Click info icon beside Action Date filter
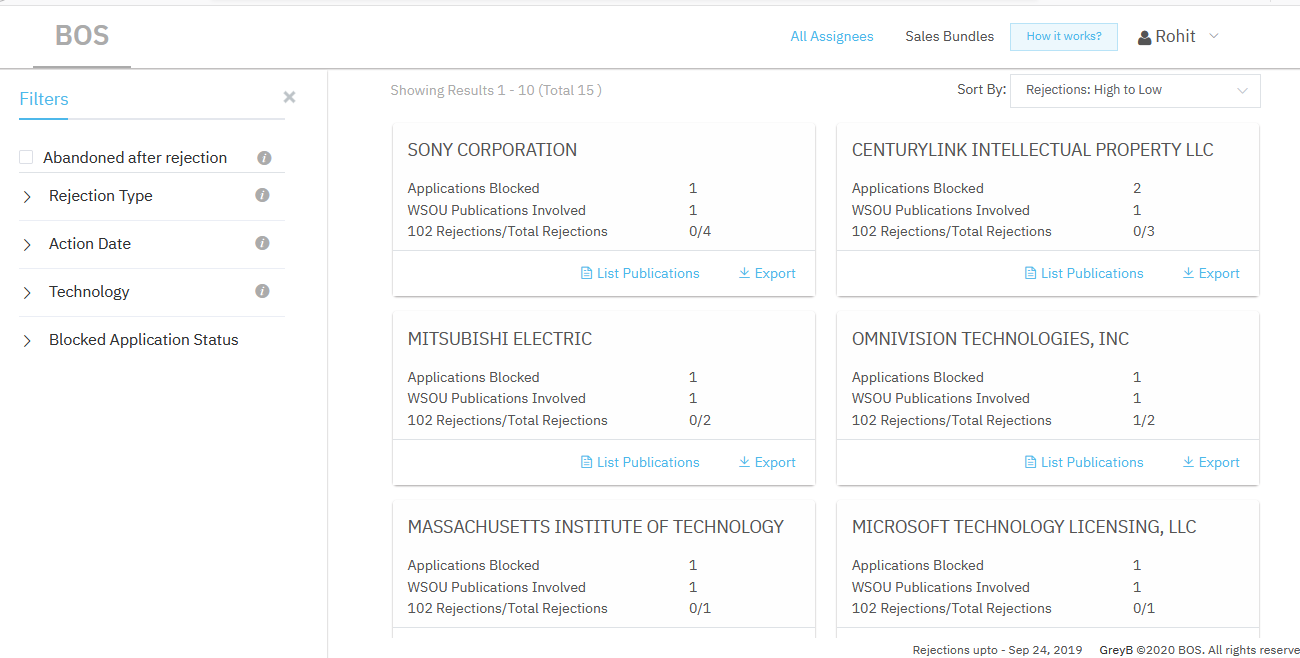1300x658 pixels. (262, 243)
